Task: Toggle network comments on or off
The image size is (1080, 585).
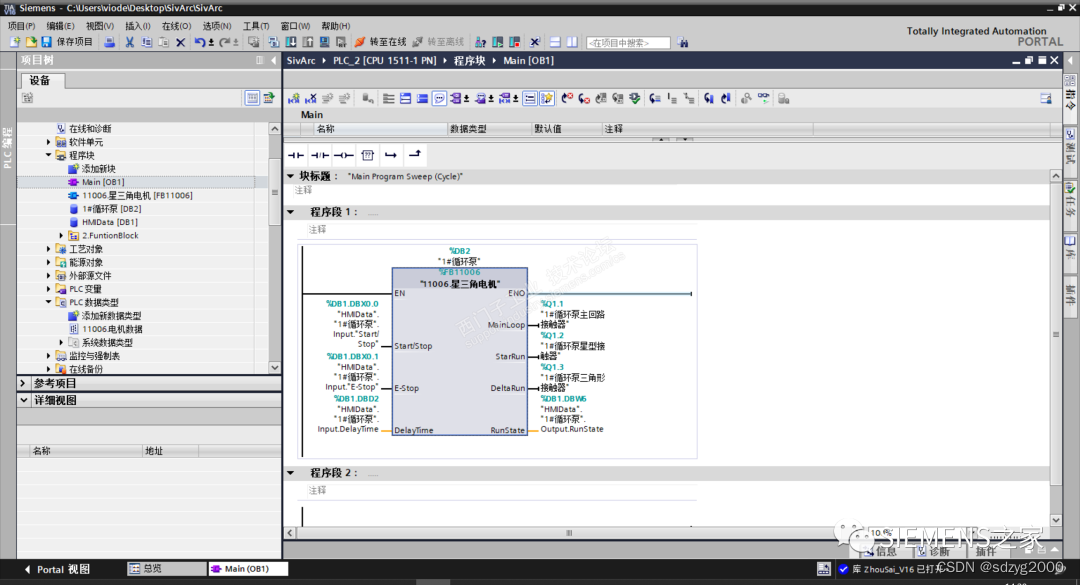Action: click(x=530, y=99)
